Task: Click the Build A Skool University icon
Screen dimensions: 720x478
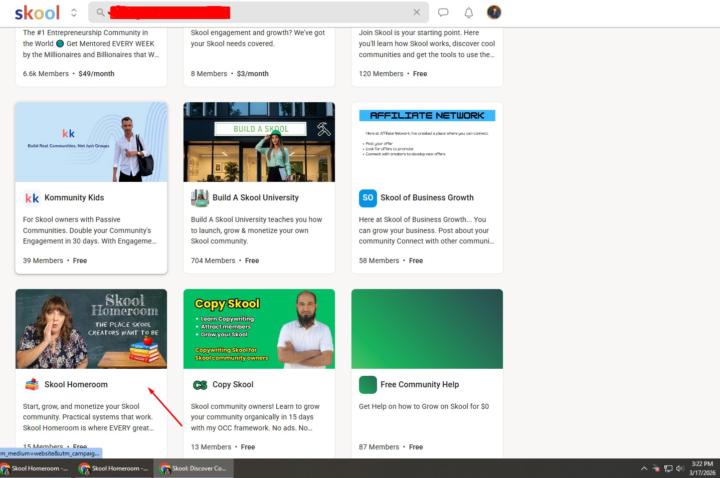Action: click(x=200, y=198)
